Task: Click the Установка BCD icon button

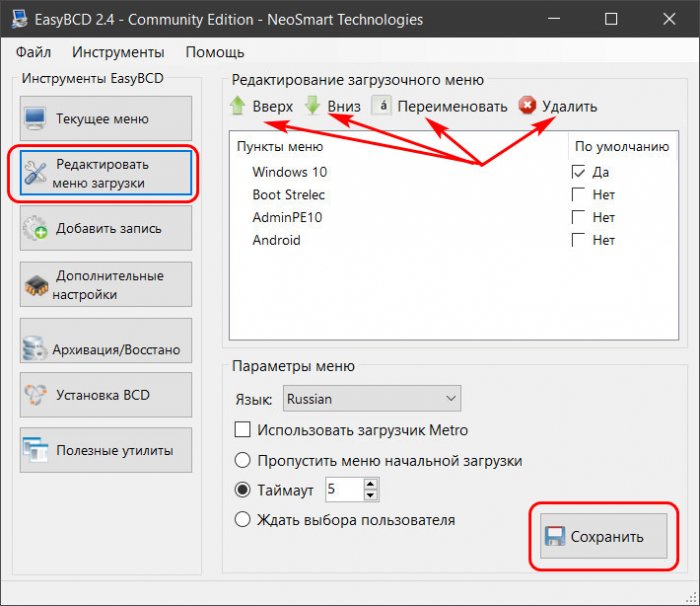Action: pos(106,395)
